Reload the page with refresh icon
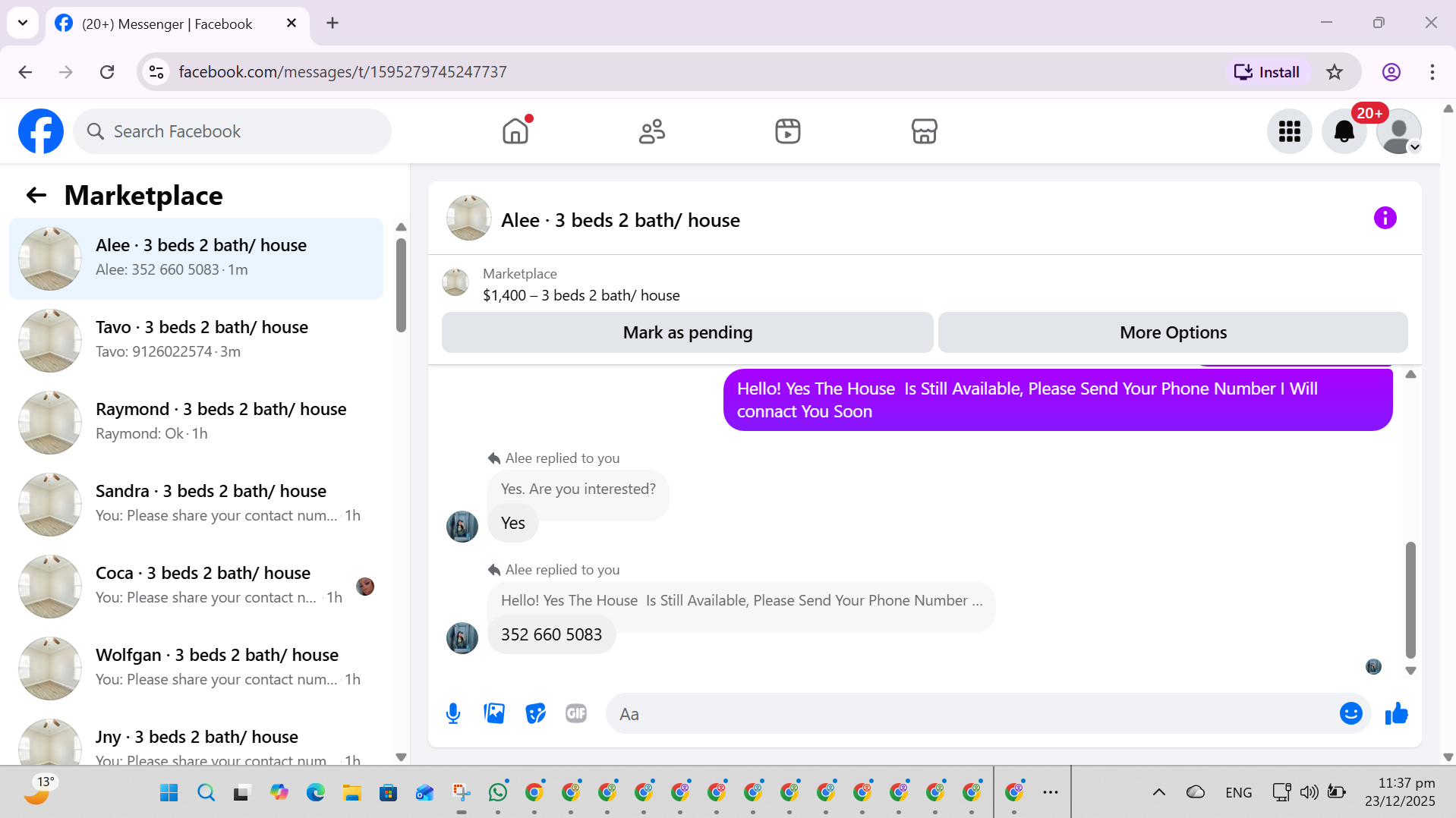This screenshot has width=1456, height=818. click(x=107, y=72)
